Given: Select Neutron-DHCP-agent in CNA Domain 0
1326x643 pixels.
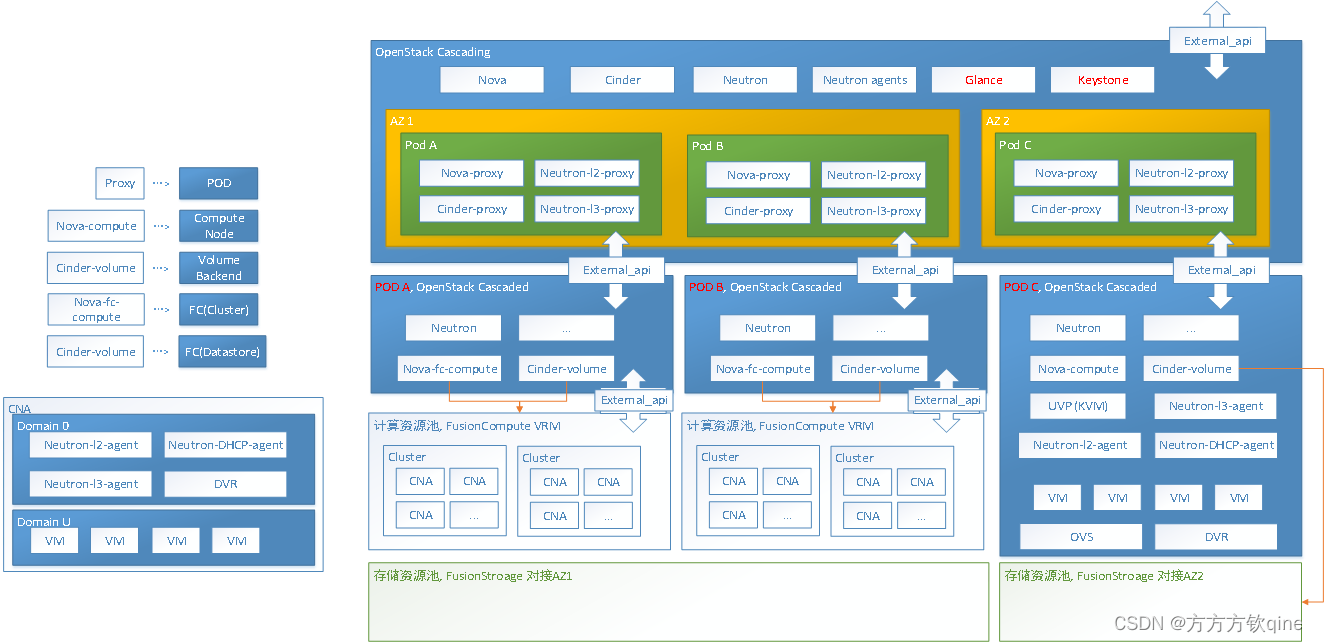Looking at the screenshot, I should coord(225,445).
